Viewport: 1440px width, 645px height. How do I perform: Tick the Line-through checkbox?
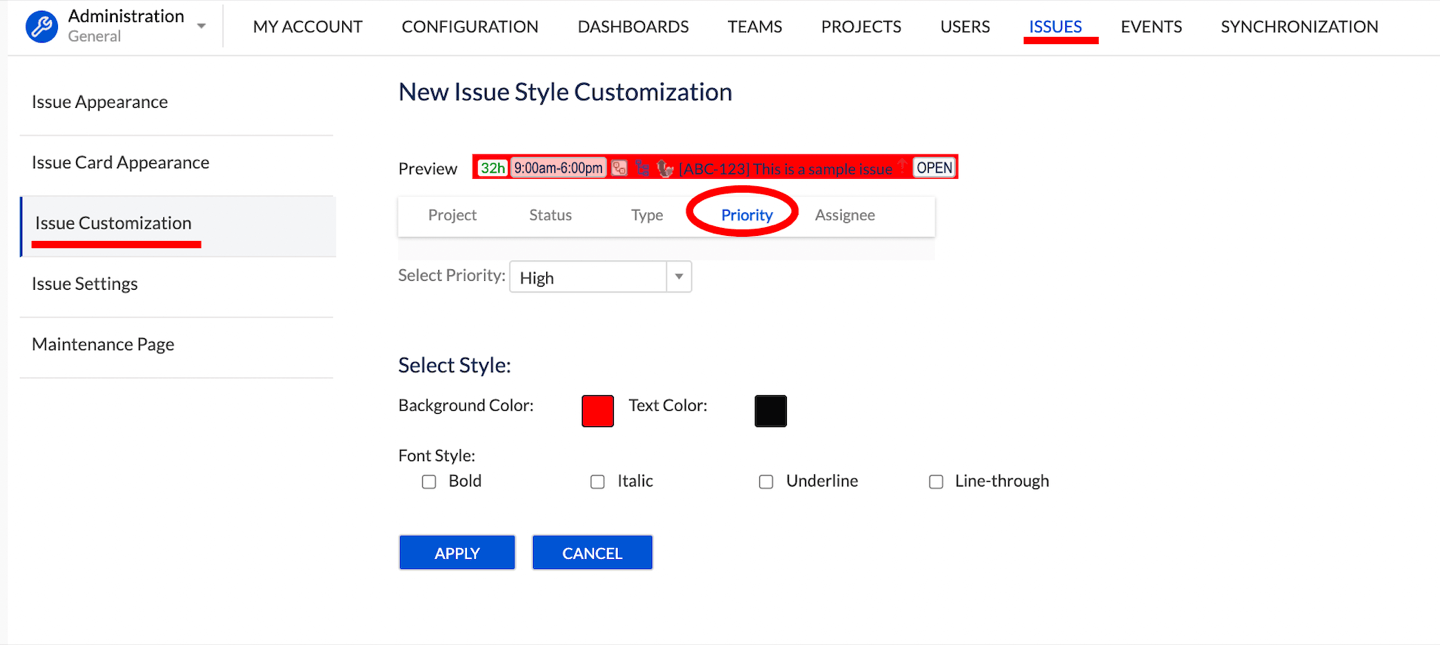point(936,482)
